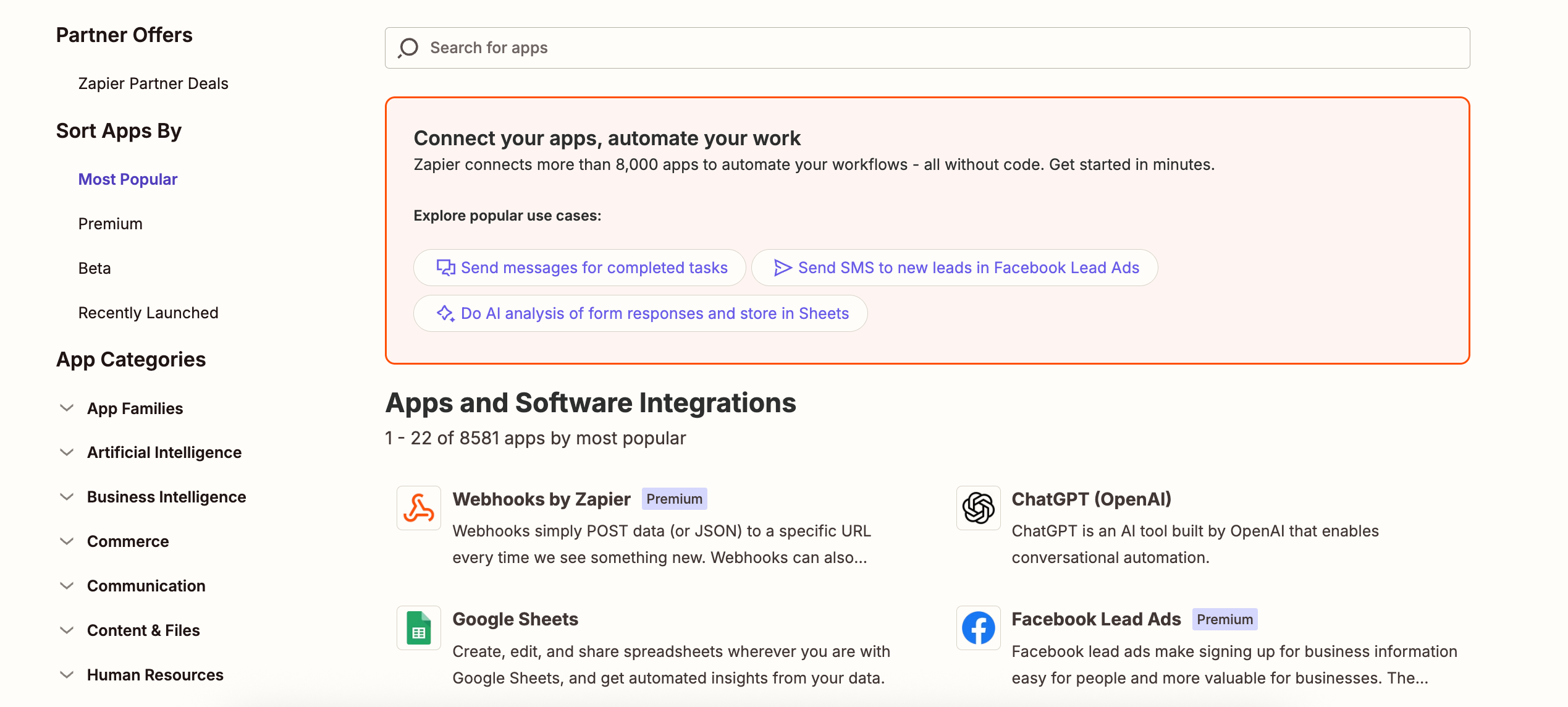Expand the Communication category chevron
The width and height of the screenshot is (1568, 707).
click(67, 586)
